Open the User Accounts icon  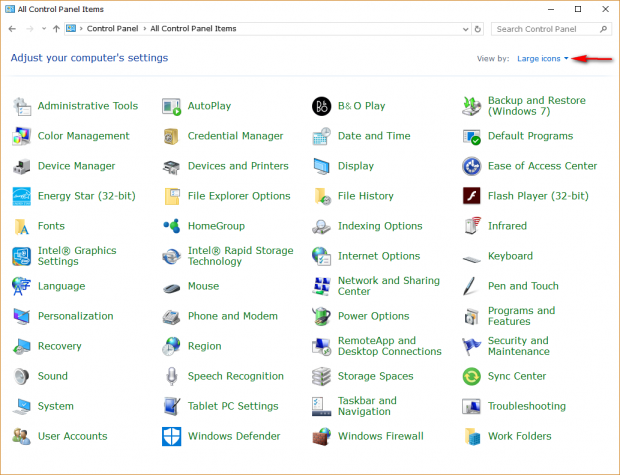(22, 436)
